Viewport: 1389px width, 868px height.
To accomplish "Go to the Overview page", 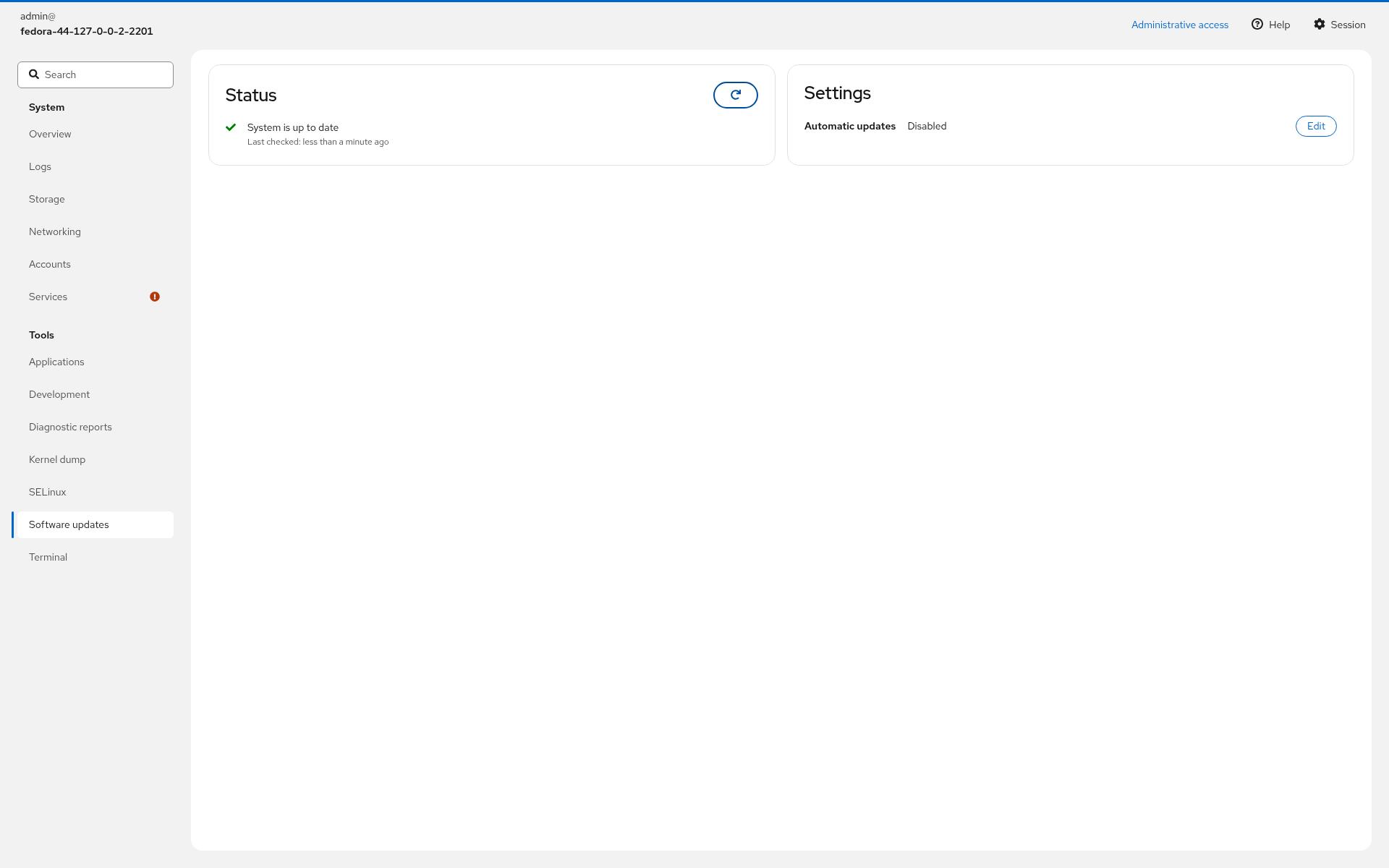I will point(93,134).
